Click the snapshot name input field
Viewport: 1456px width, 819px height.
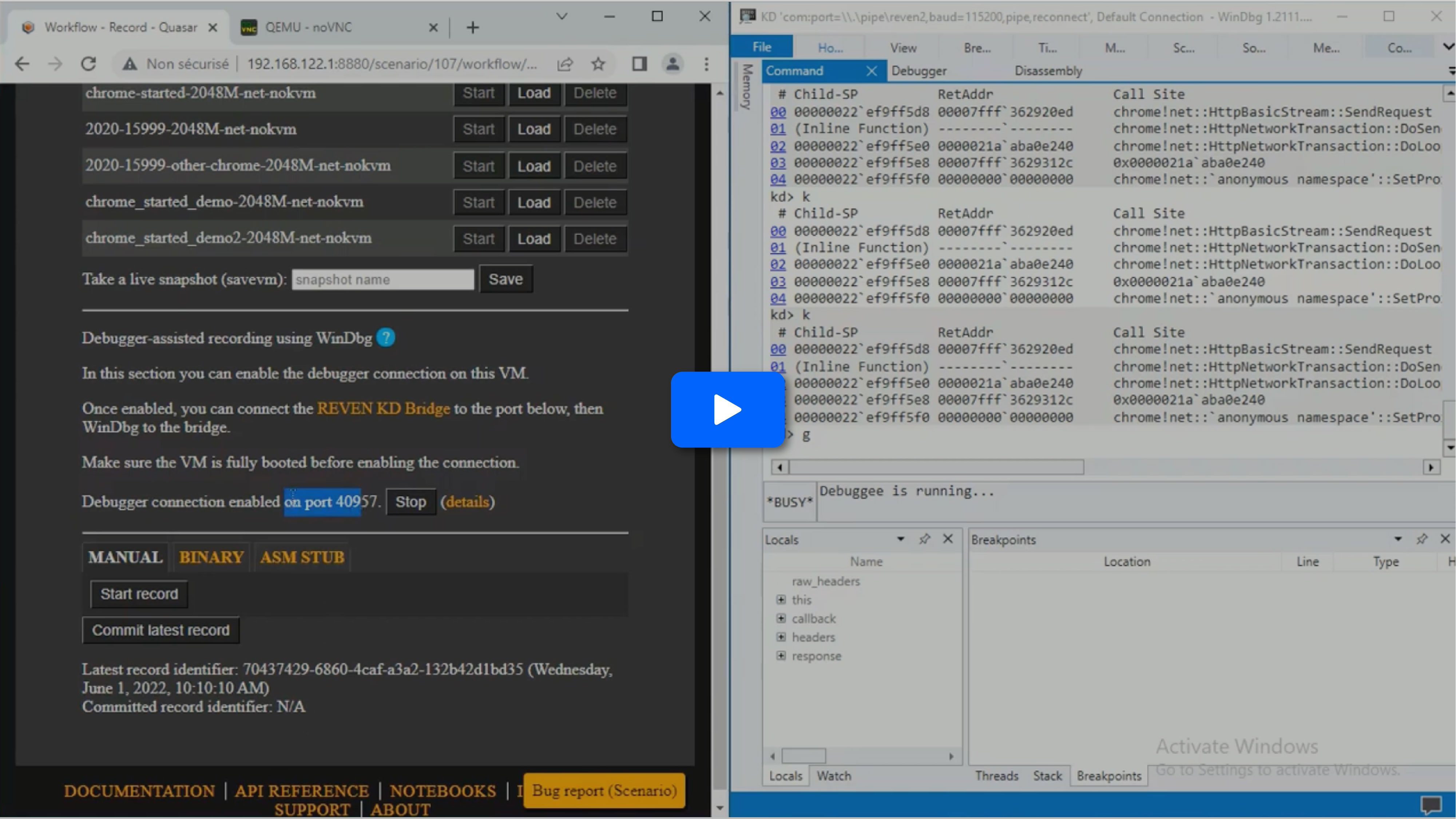click(x=383, y=280)
